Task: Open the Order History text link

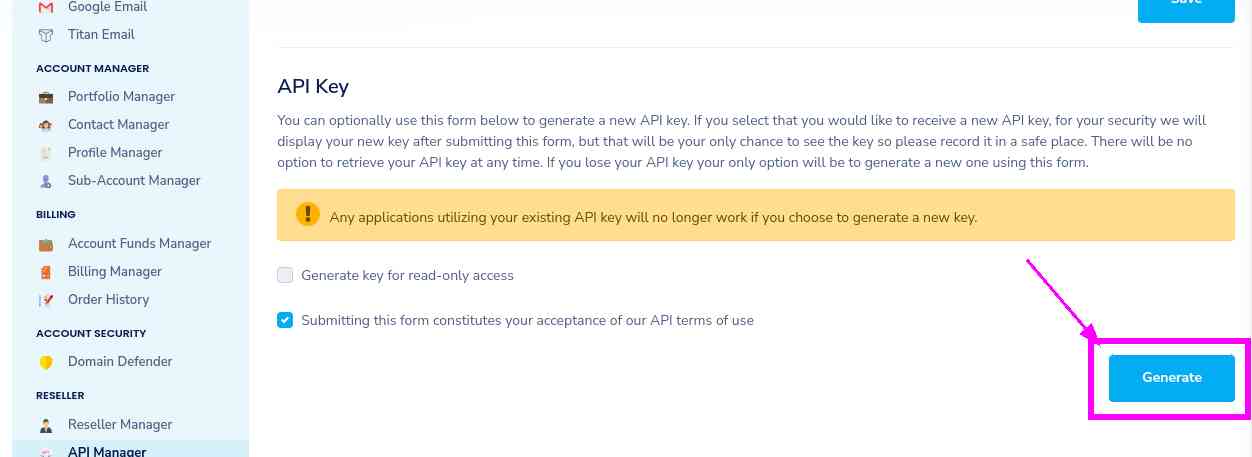Action: coord(108,300)
